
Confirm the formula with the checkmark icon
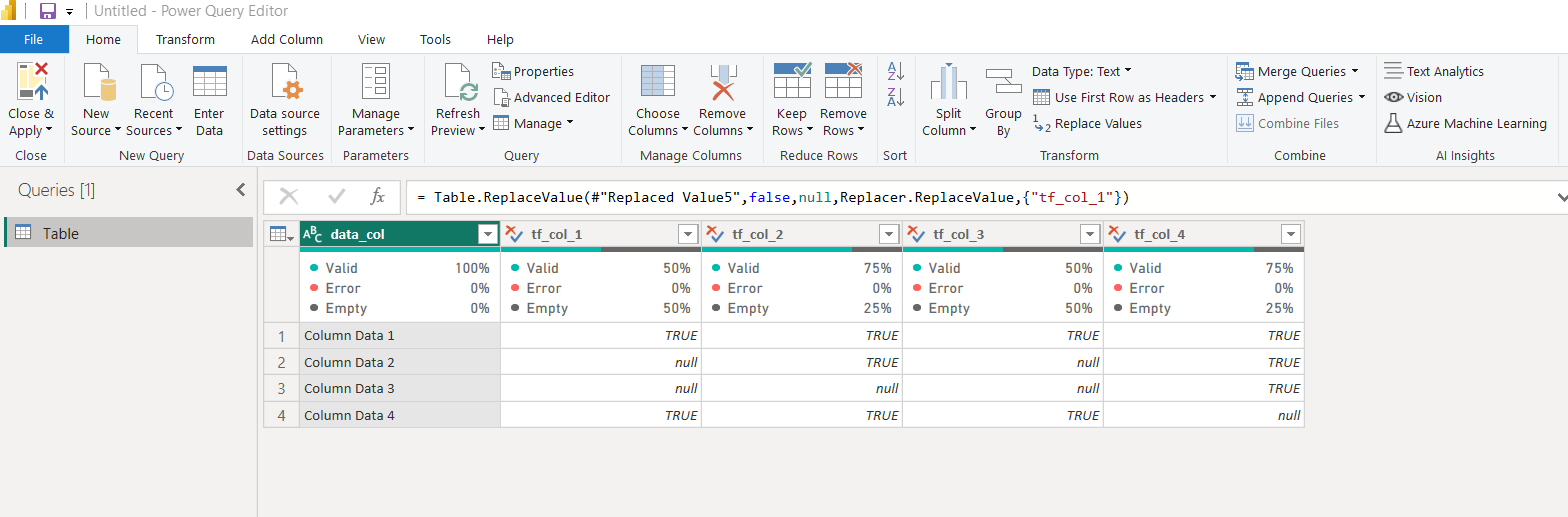[x=337, y=197]
